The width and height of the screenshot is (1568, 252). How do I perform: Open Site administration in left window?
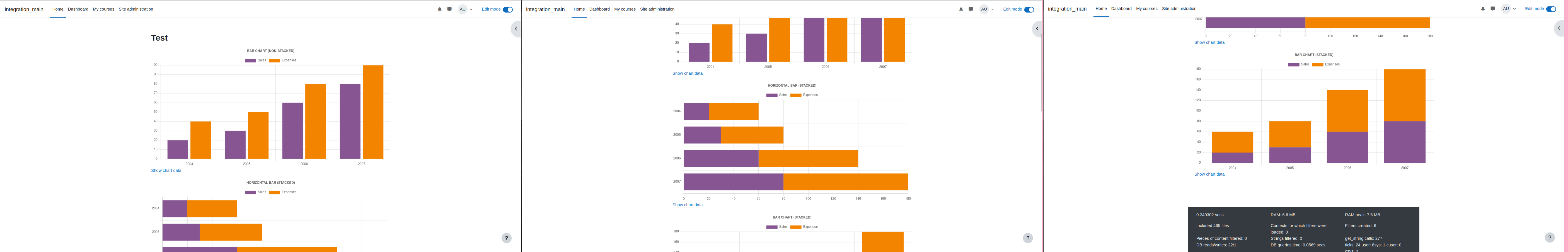[136, 9]
